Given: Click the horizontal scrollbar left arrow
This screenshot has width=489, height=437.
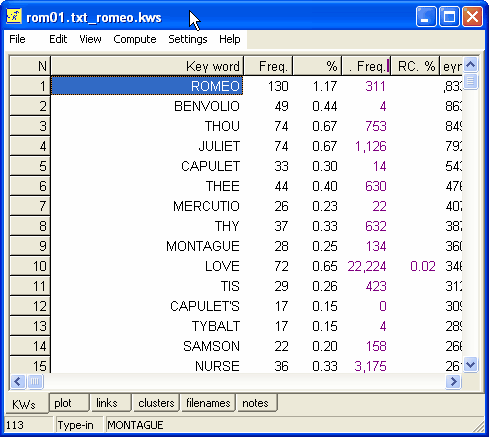Looking at the screenshot, I should (18, 381).
